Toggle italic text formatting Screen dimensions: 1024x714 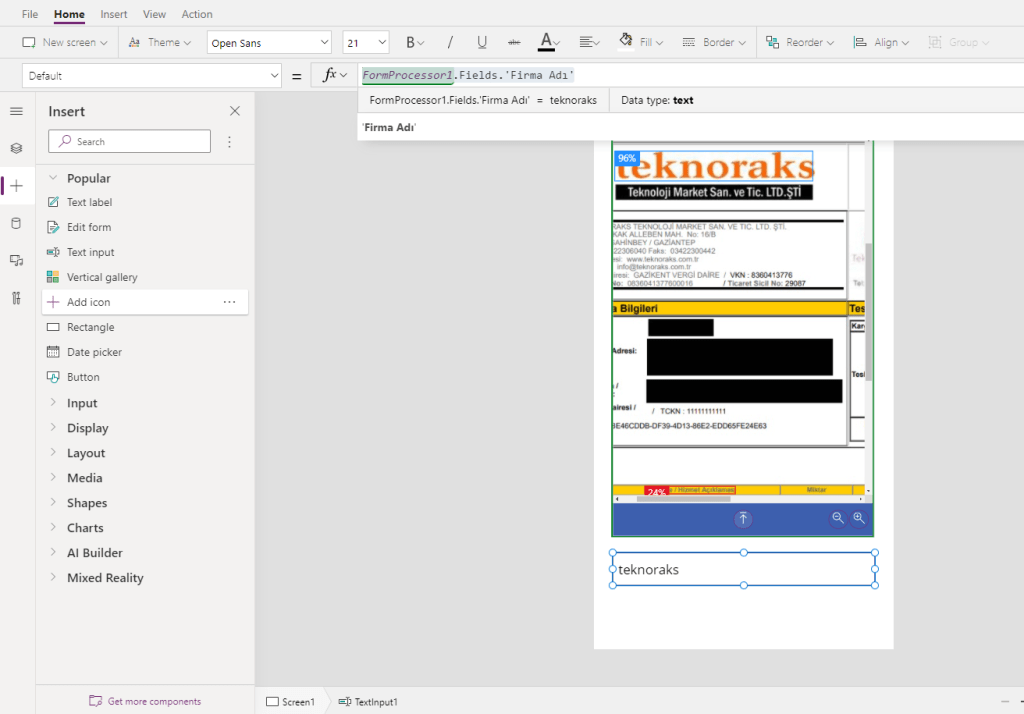click(450, 43)
